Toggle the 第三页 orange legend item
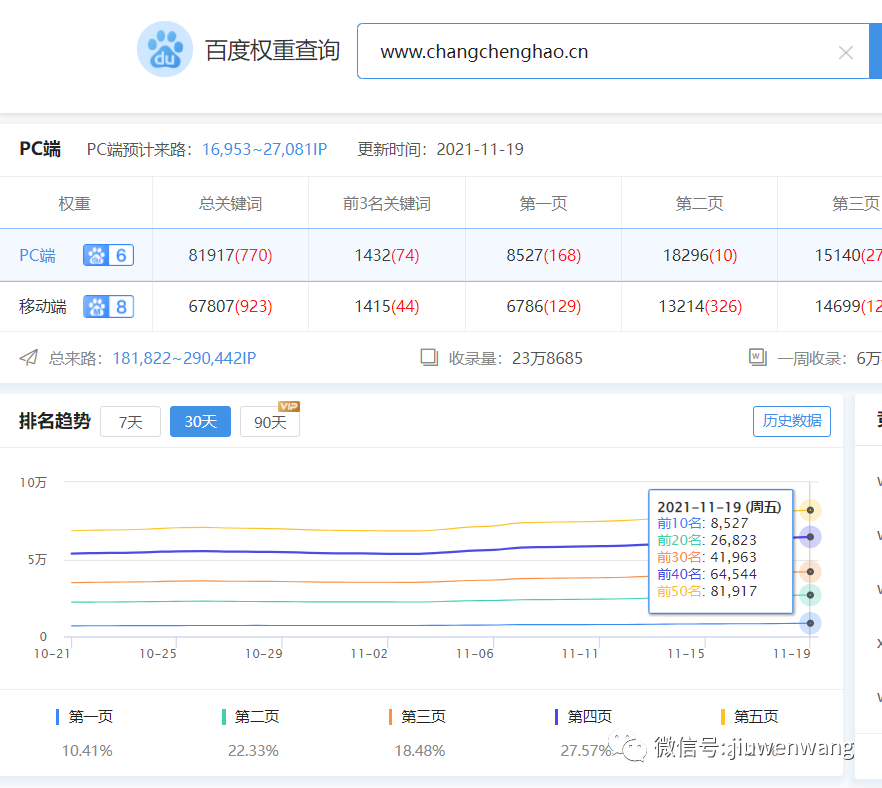 click(x=417, y=717)
